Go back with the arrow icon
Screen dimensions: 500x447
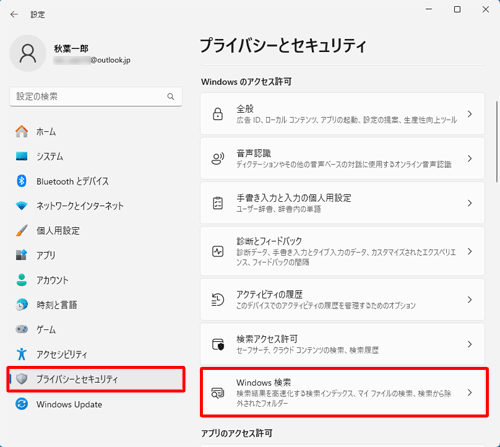[x=14, y=14]
